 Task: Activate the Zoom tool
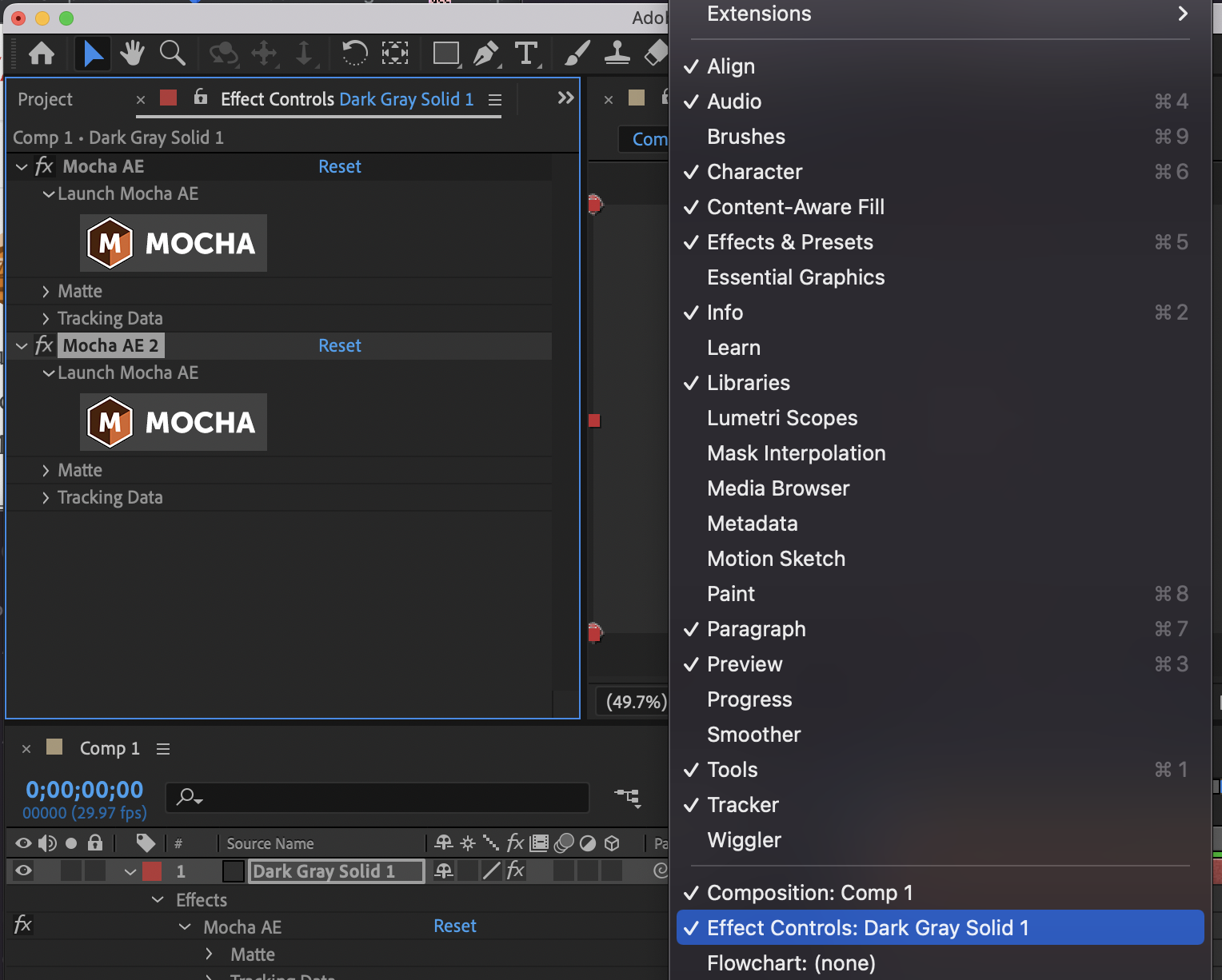click(x=172, y=54)
